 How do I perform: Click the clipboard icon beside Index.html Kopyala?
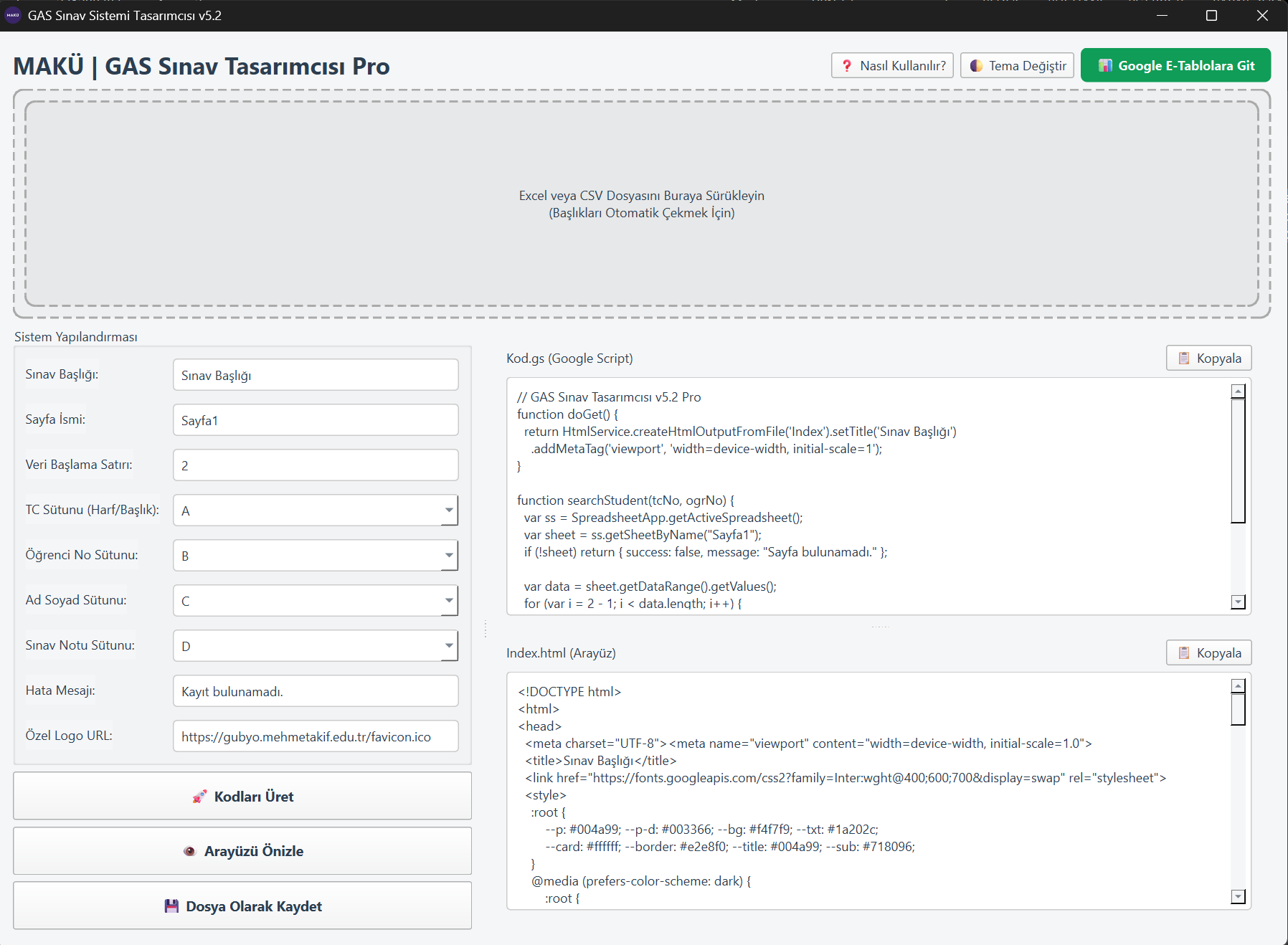[x=1184, y=652]
